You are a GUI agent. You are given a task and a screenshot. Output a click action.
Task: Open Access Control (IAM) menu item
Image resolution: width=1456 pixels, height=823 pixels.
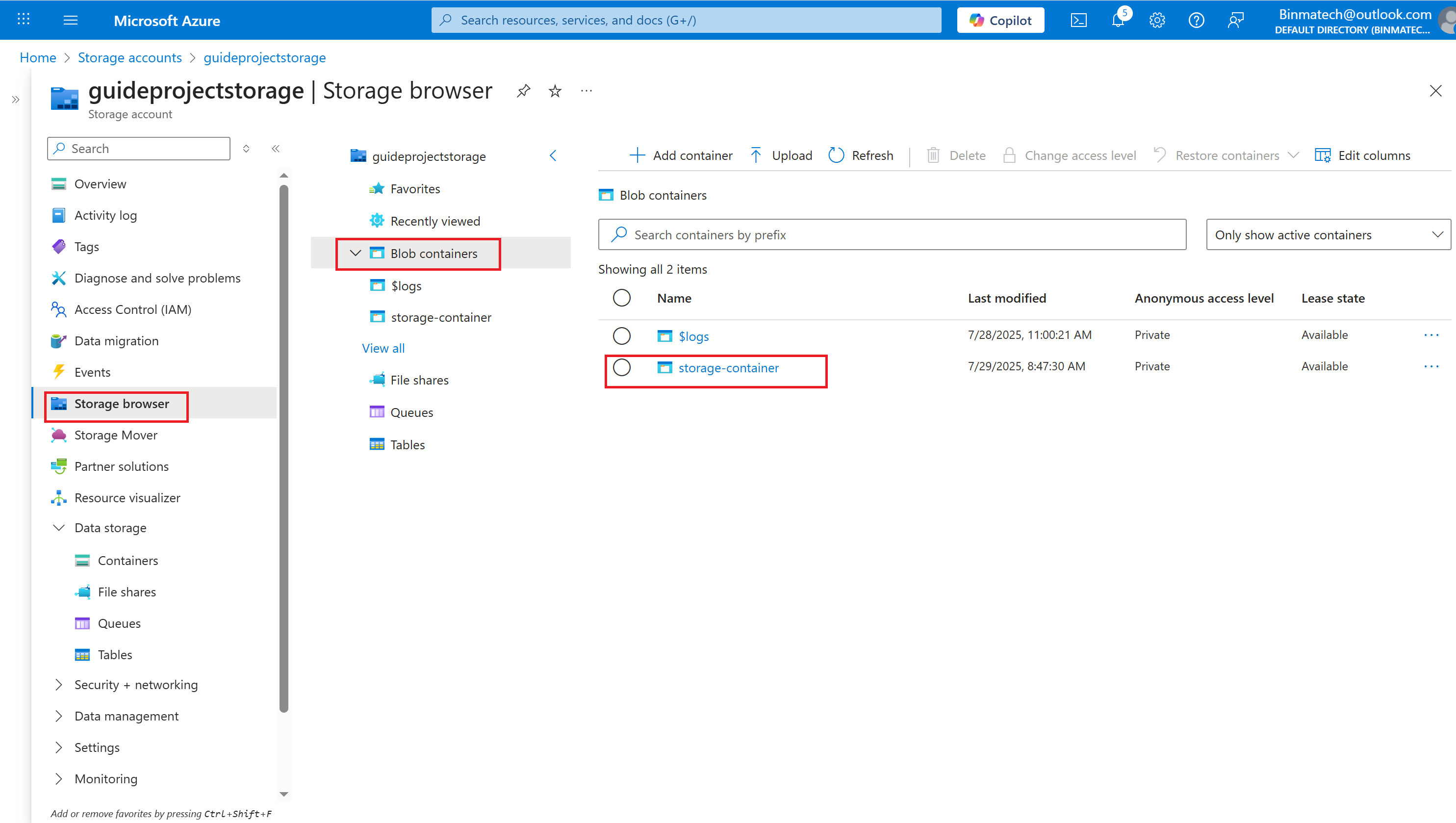coord(133,309)
